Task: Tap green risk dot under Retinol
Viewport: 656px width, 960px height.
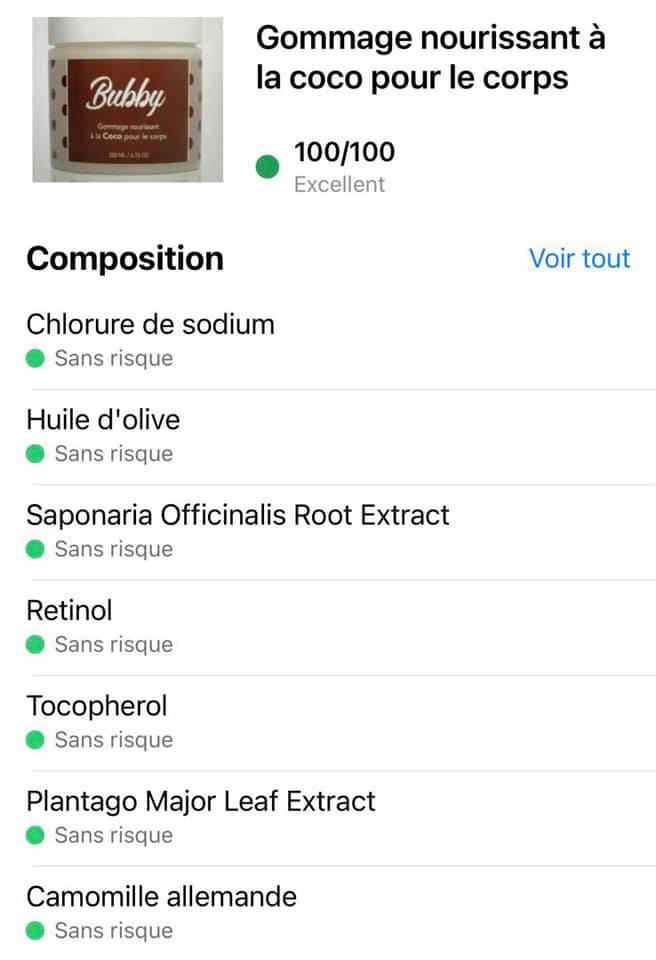Action: coord(36,645)
